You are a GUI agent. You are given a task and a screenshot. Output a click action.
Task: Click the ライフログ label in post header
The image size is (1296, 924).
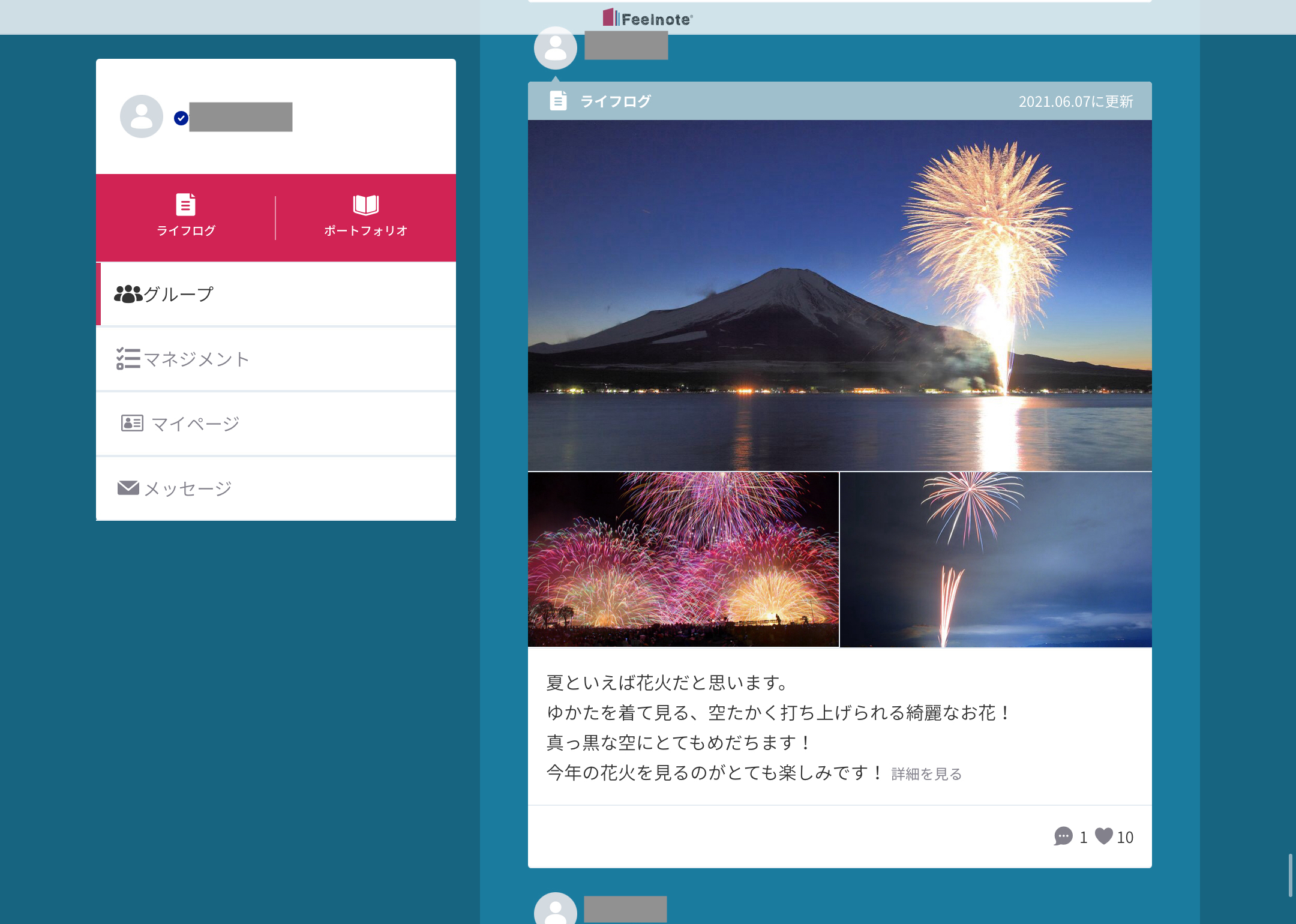pos(616,101)
